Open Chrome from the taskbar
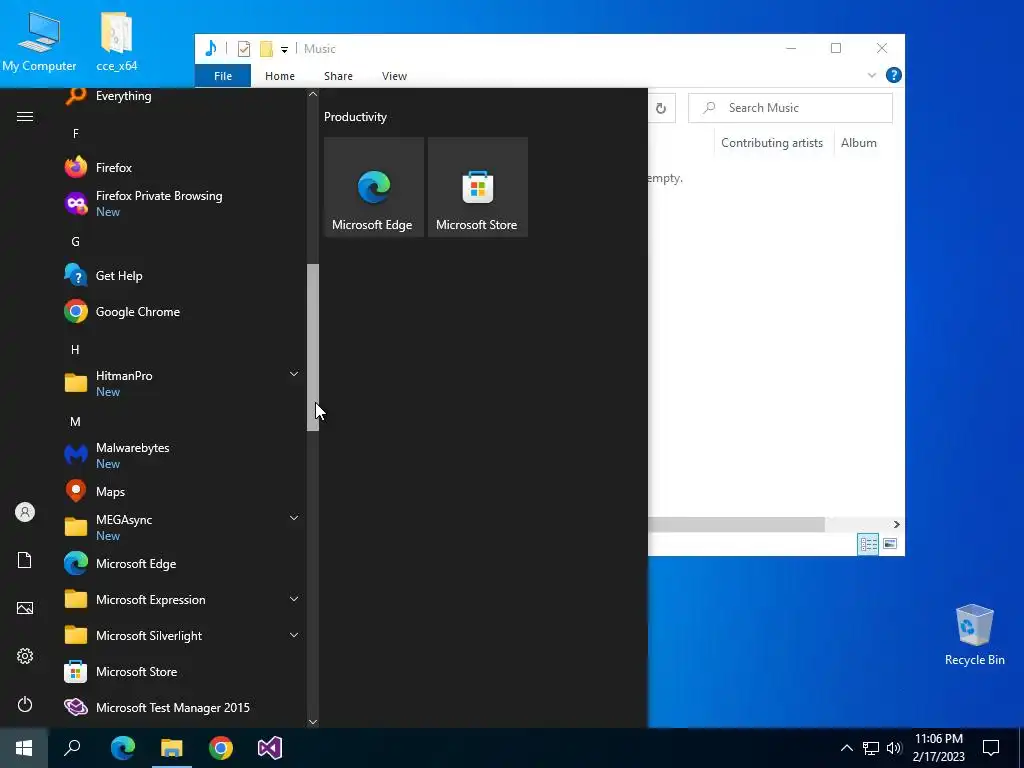 [221, 748]
